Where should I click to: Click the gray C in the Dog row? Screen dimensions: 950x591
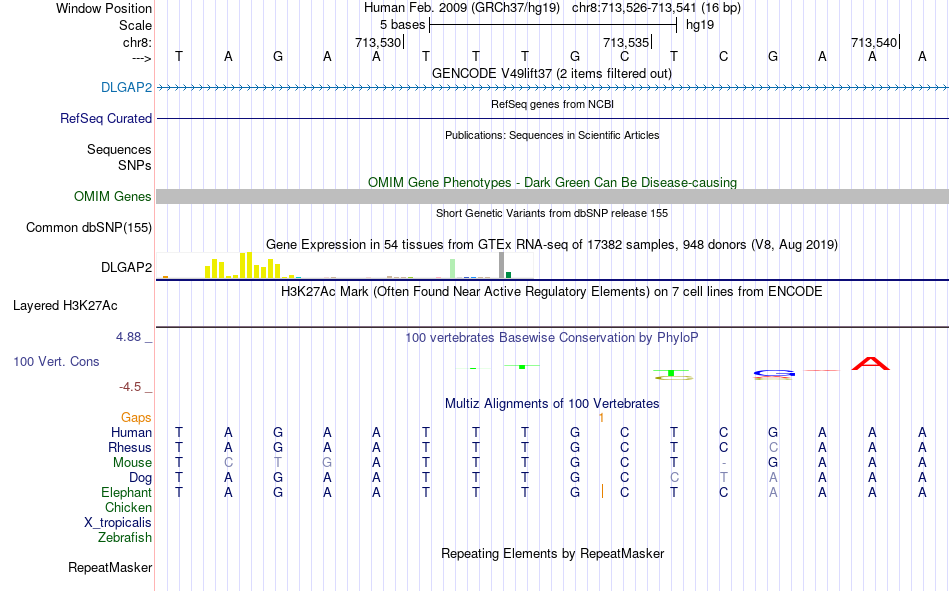pos(674,478)
